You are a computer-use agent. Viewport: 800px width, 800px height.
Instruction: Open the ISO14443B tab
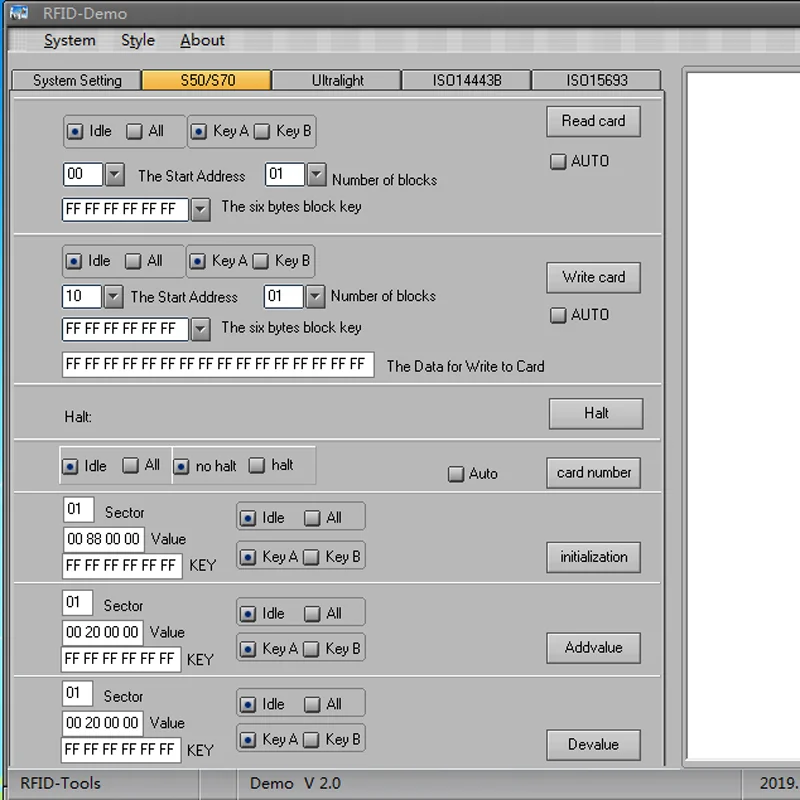pos(466,80)
